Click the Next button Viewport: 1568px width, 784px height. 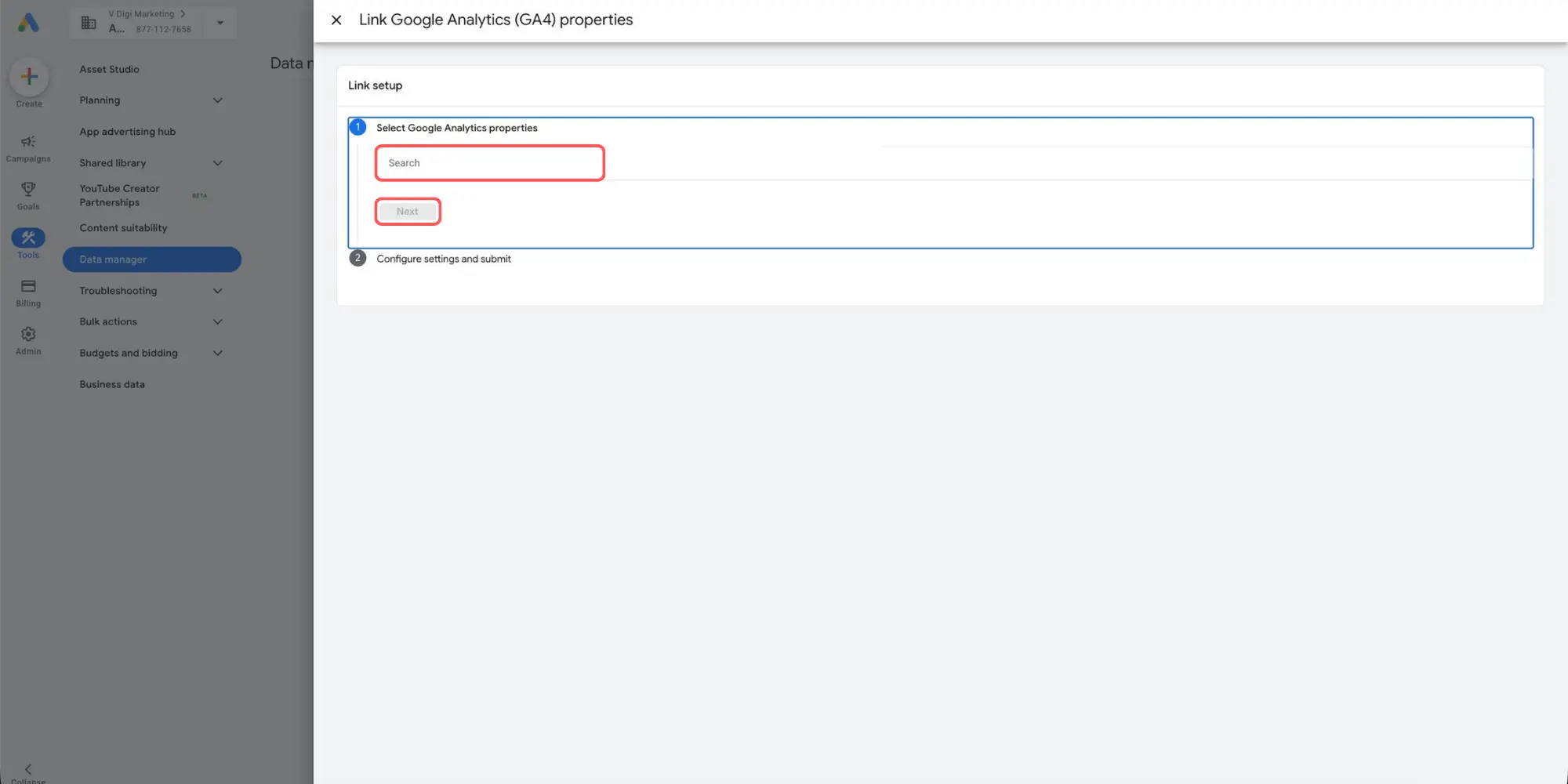pyautogui.click(x=408, y=212)
